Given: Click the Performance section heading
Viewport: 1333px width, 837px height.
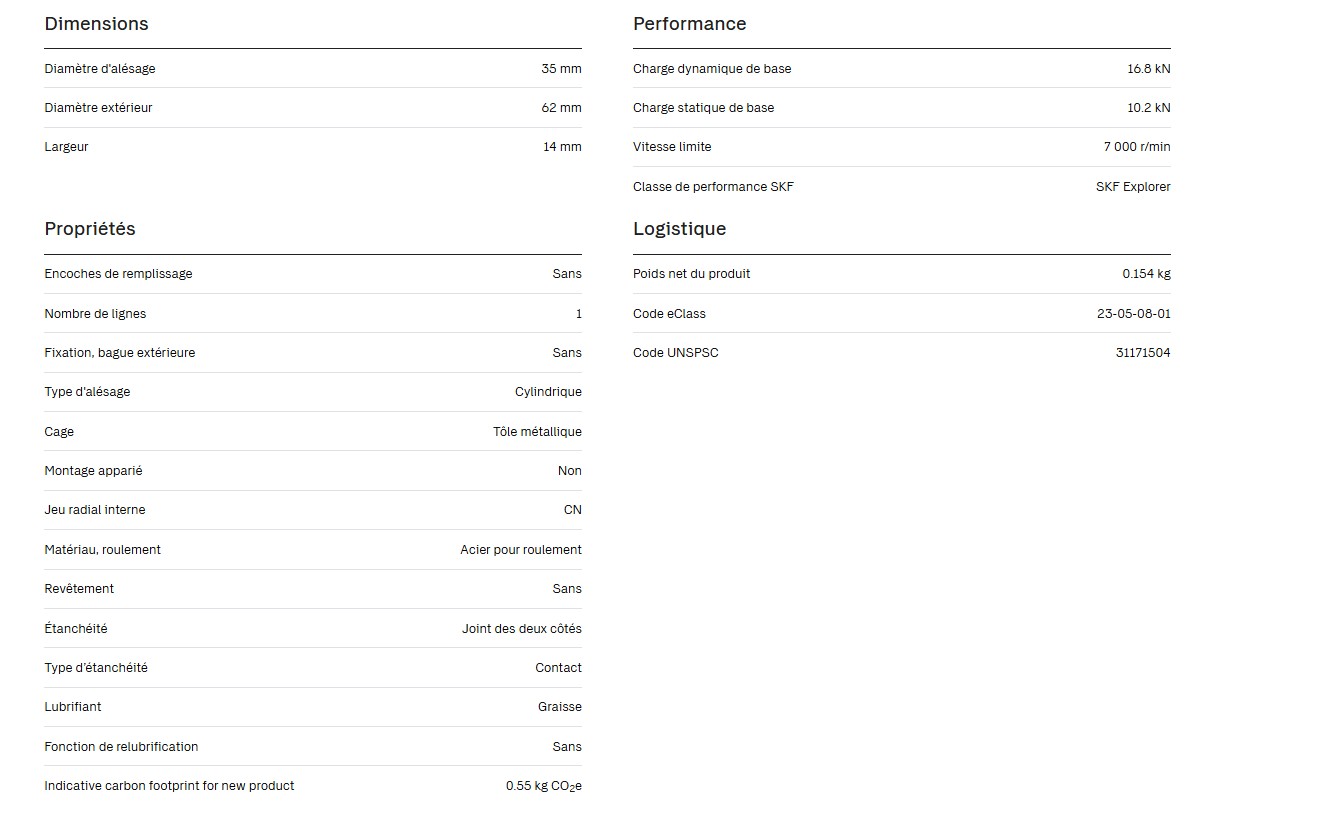Looking at the screenshot, I should point(689,24).
